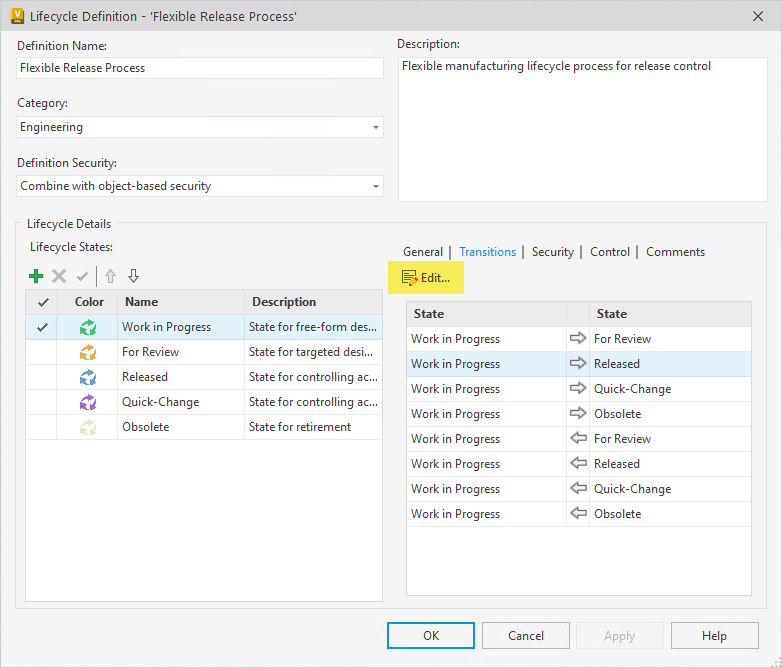The image size is (782, 668).
Task: Click the Definition Name input field
Action: click(200, 68)
